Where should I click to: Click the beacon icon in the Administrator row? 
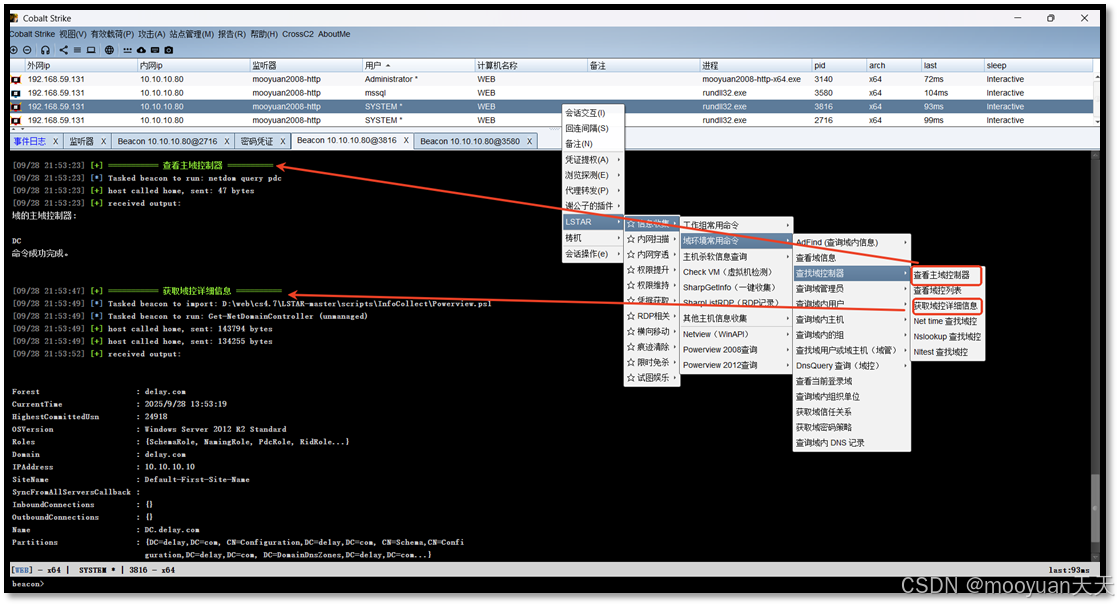16,79
